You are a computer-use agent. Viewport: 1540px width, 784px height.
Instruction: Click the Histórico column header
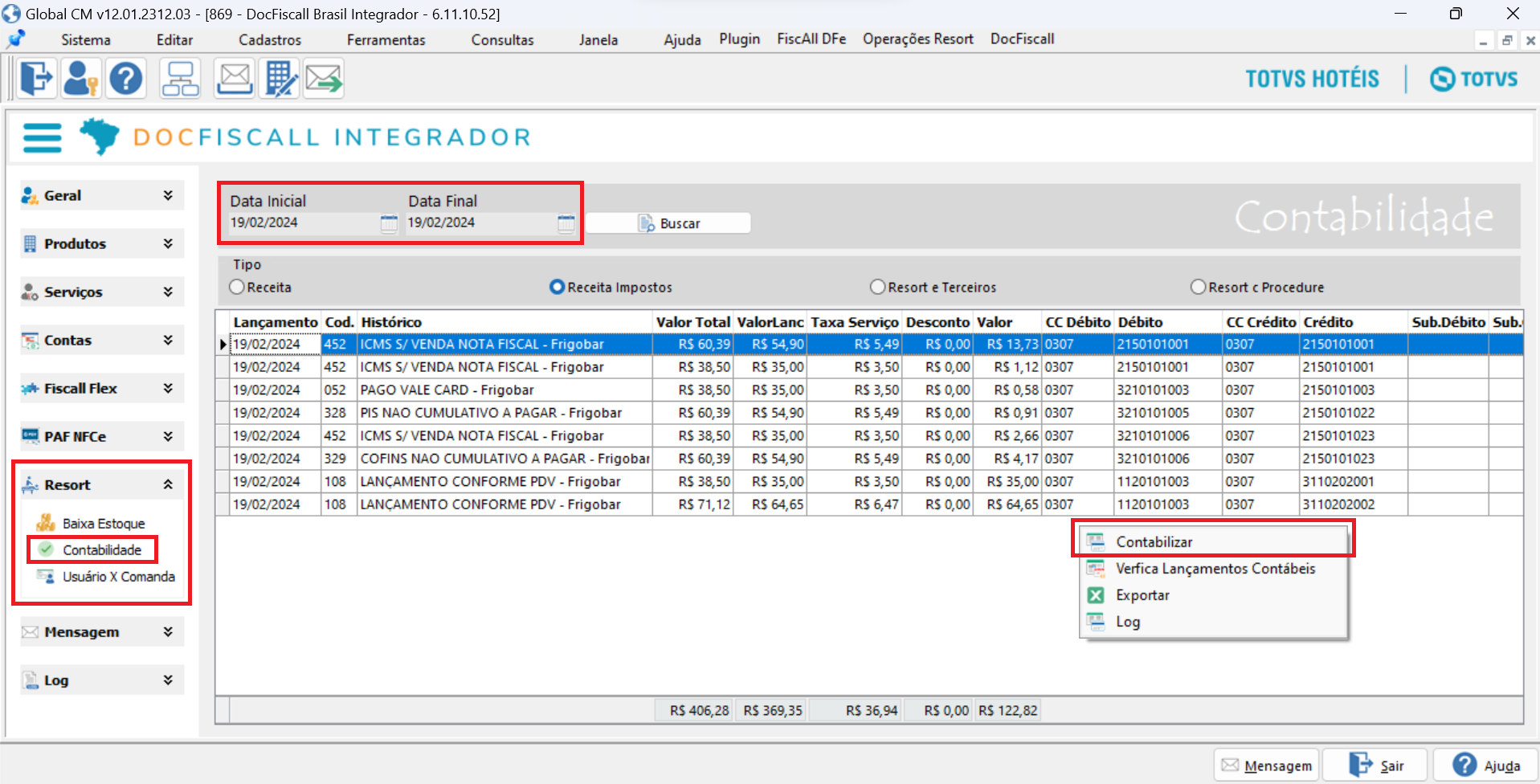505,322
